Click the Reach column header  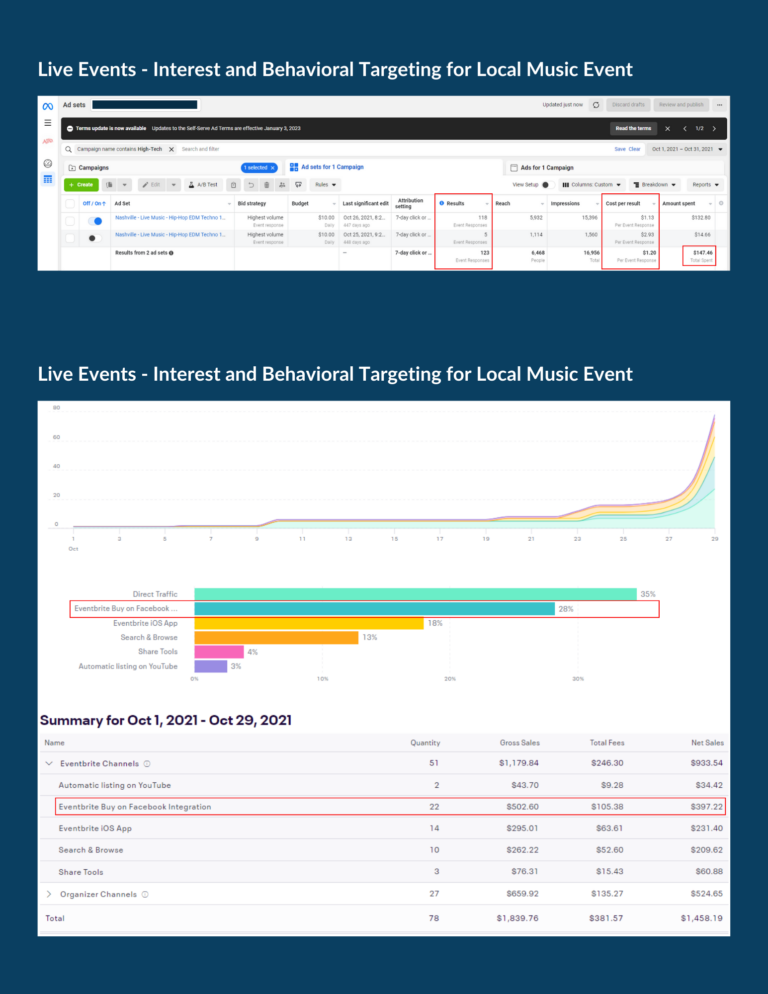[x=503, y=204]
